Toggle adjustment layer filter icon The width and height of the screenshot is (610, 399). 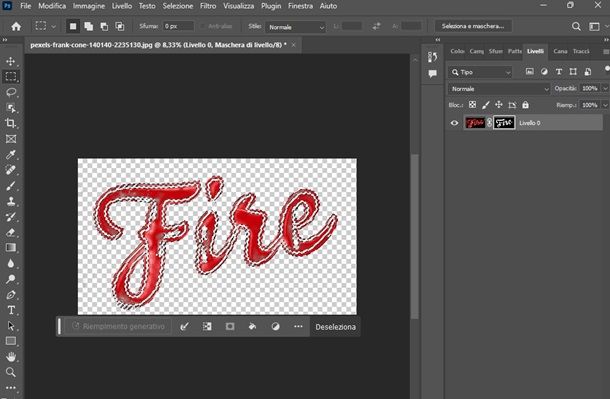544,72
